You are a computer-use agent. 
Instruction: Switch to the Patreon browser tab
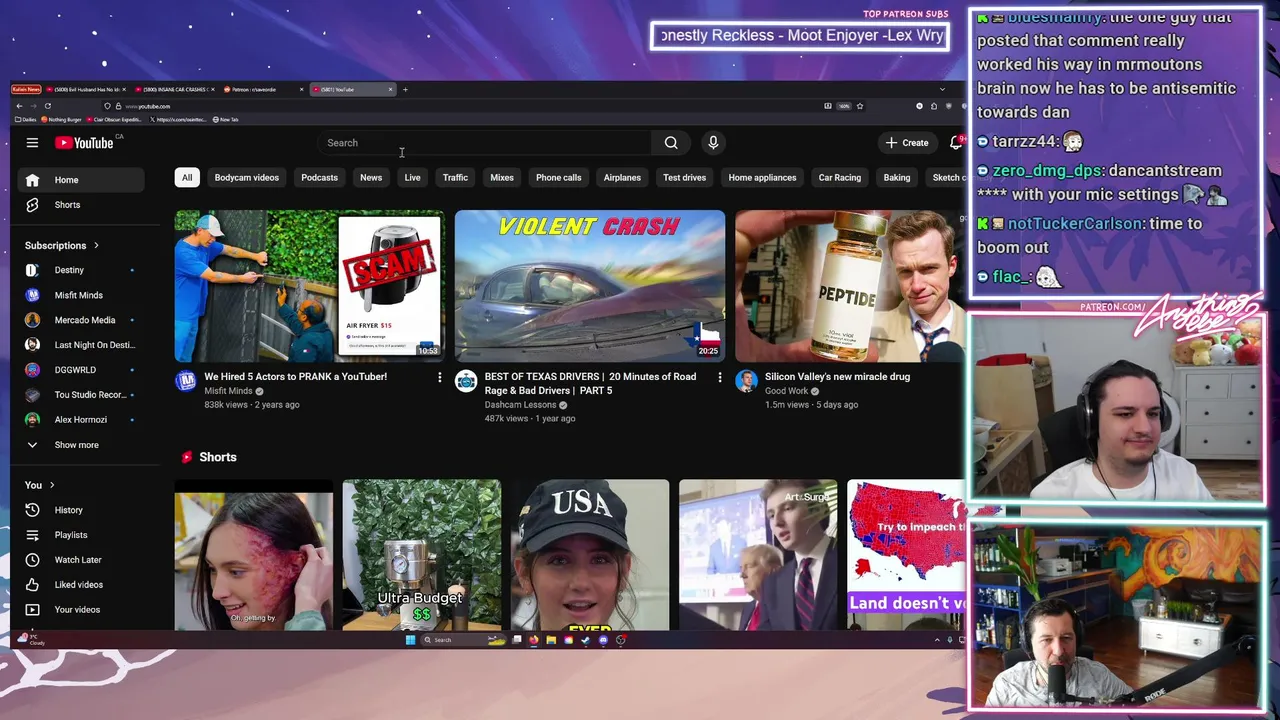(264, 90)
